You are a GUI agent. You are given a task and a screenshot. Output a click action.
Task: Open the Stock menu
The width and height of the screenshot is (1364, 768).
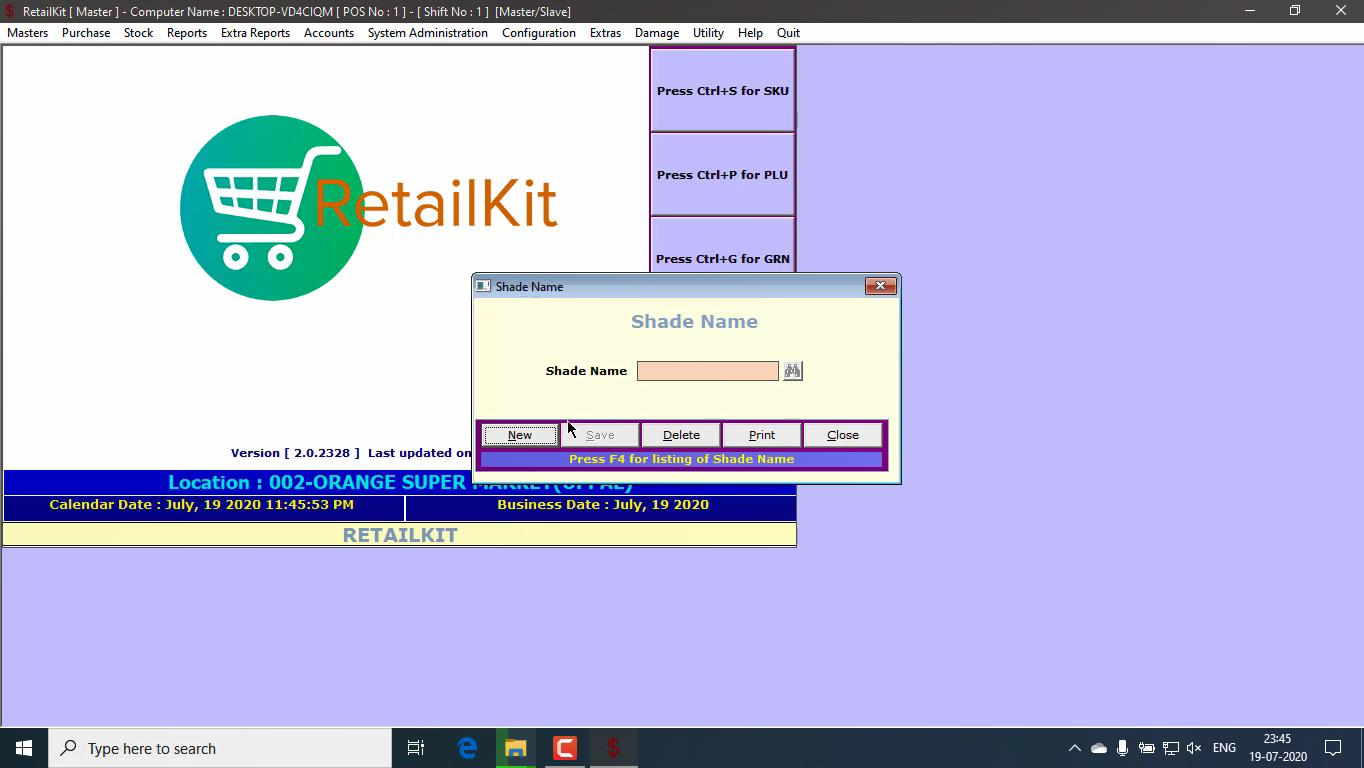click(139, 33)
